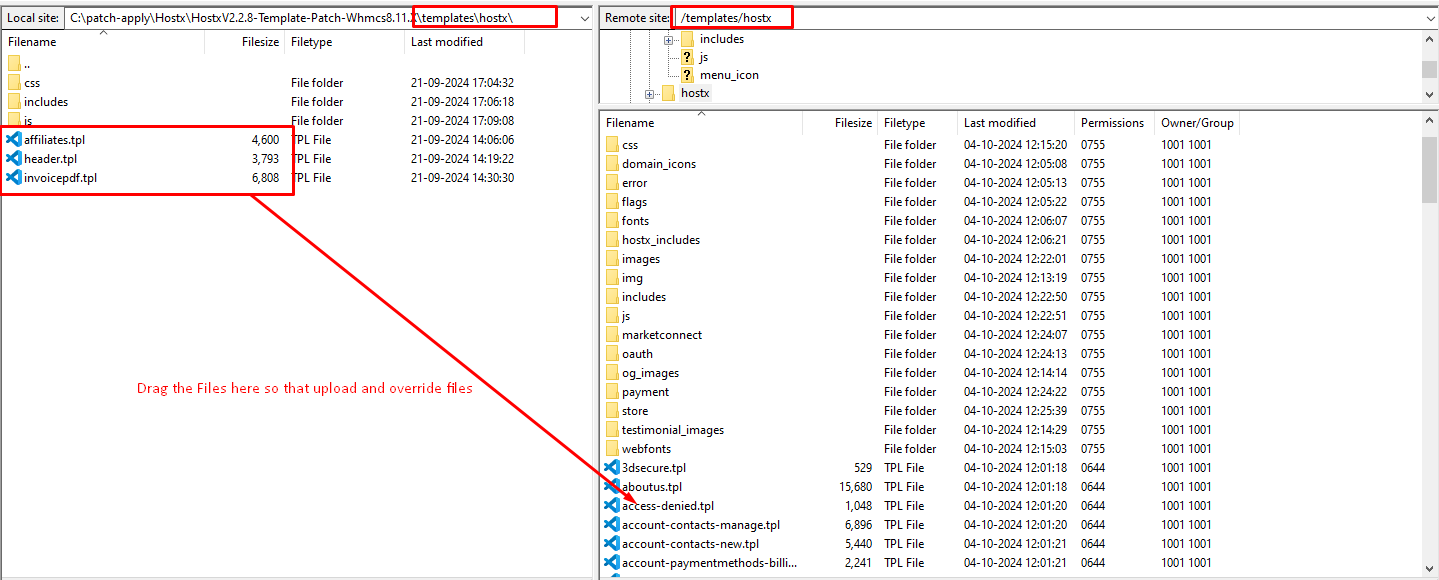
Task: Expand the includes folder in remote tree
Action: coord(668,40)
